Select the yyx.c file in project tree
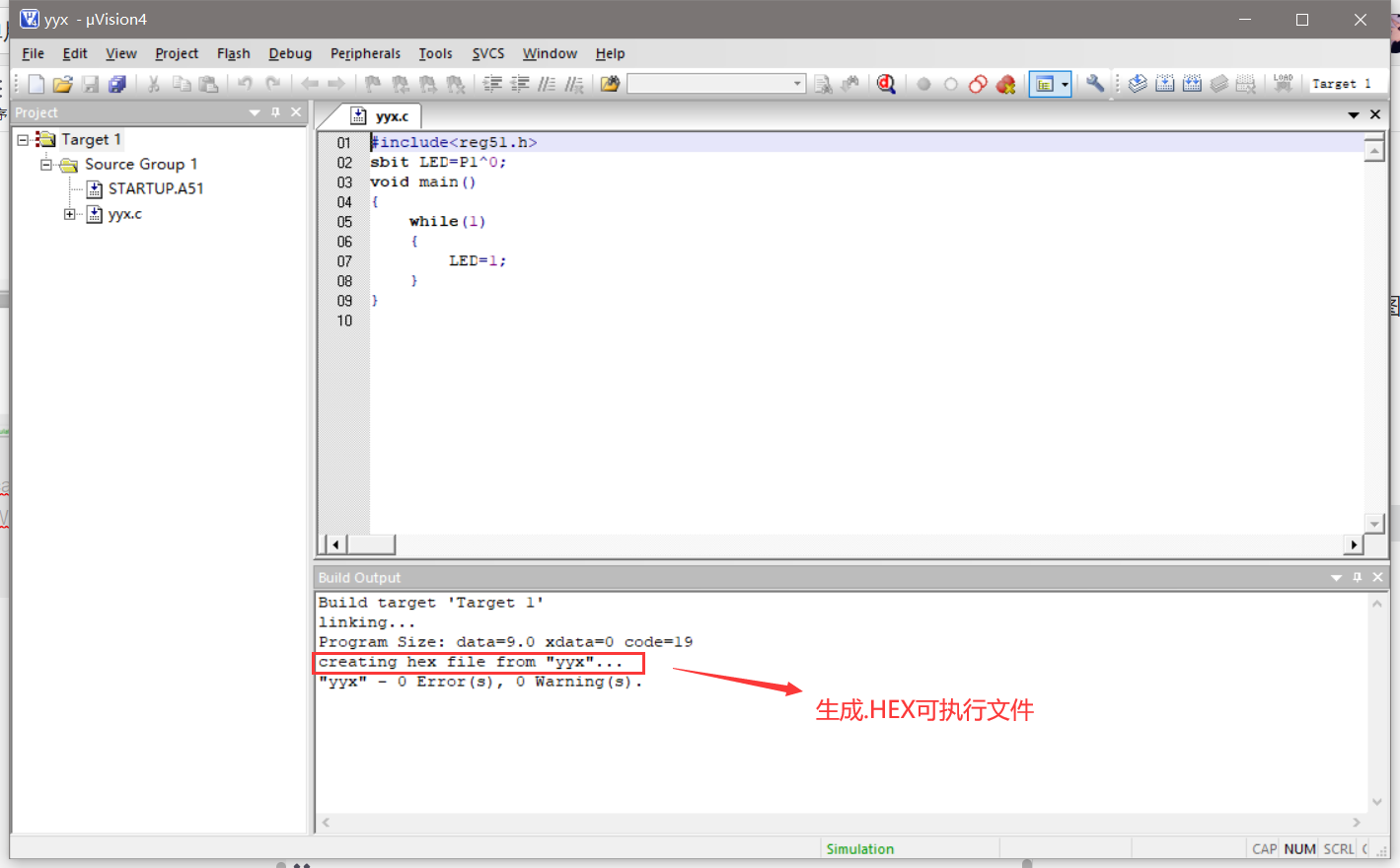Image resolution: width=1400 pixels, height=868 pixels. point(124,214)
